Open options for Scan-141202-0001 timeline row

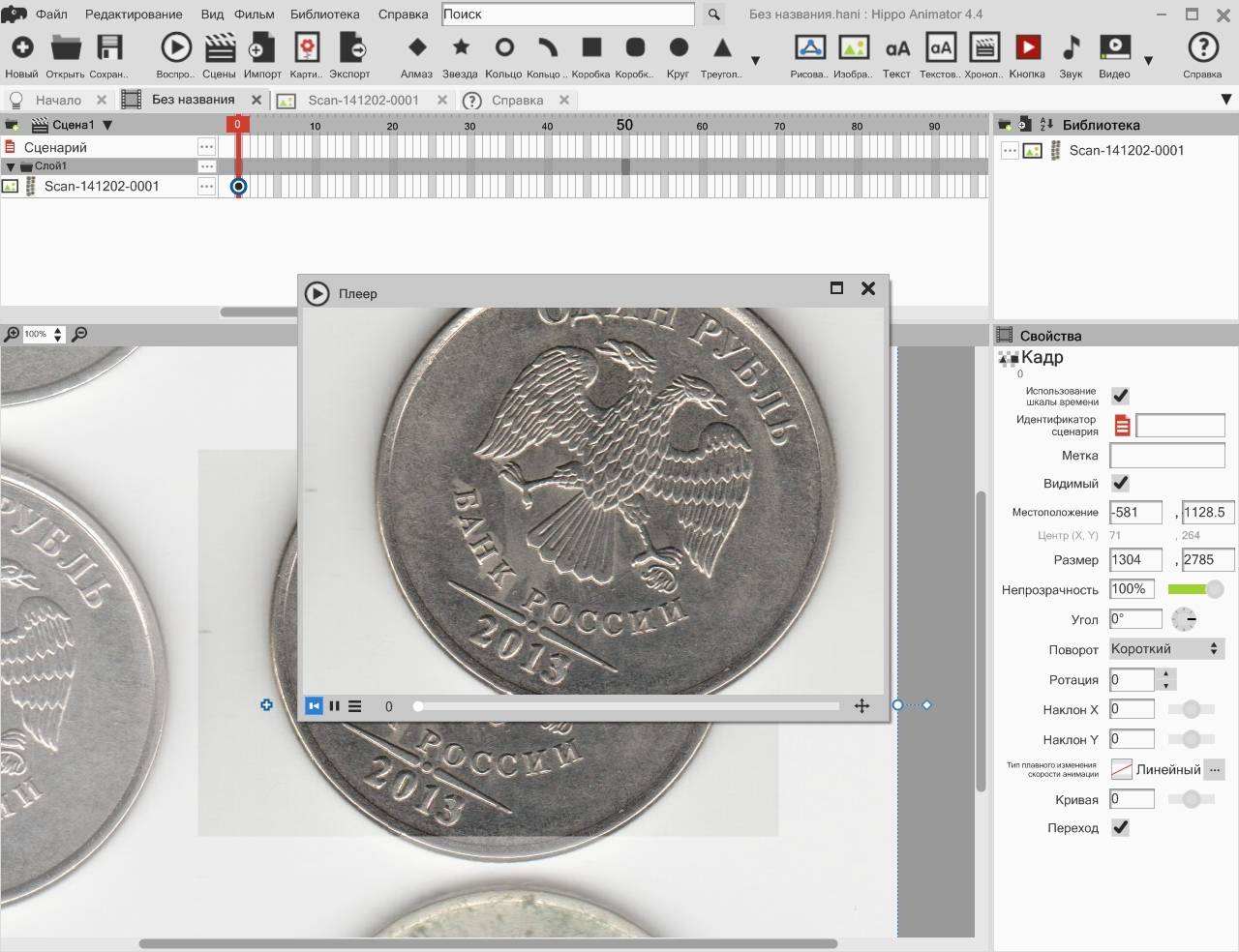(x=206, y=186)
